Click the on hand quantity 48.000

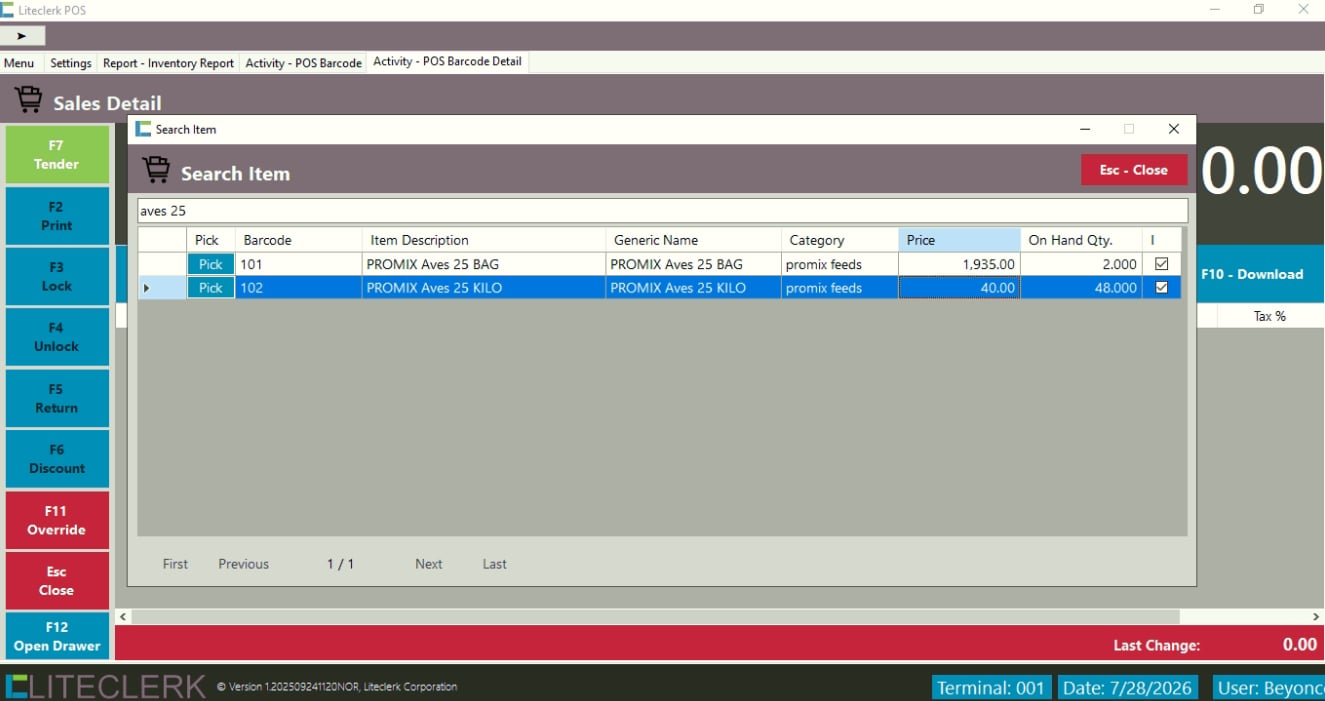click(x=1081, y=288)
